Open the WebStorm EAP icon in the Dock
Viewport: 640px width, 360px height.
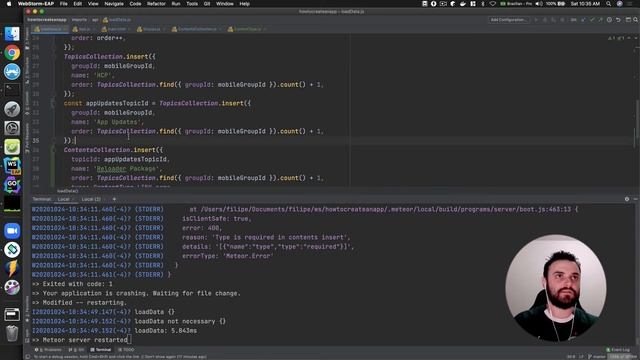12,166
